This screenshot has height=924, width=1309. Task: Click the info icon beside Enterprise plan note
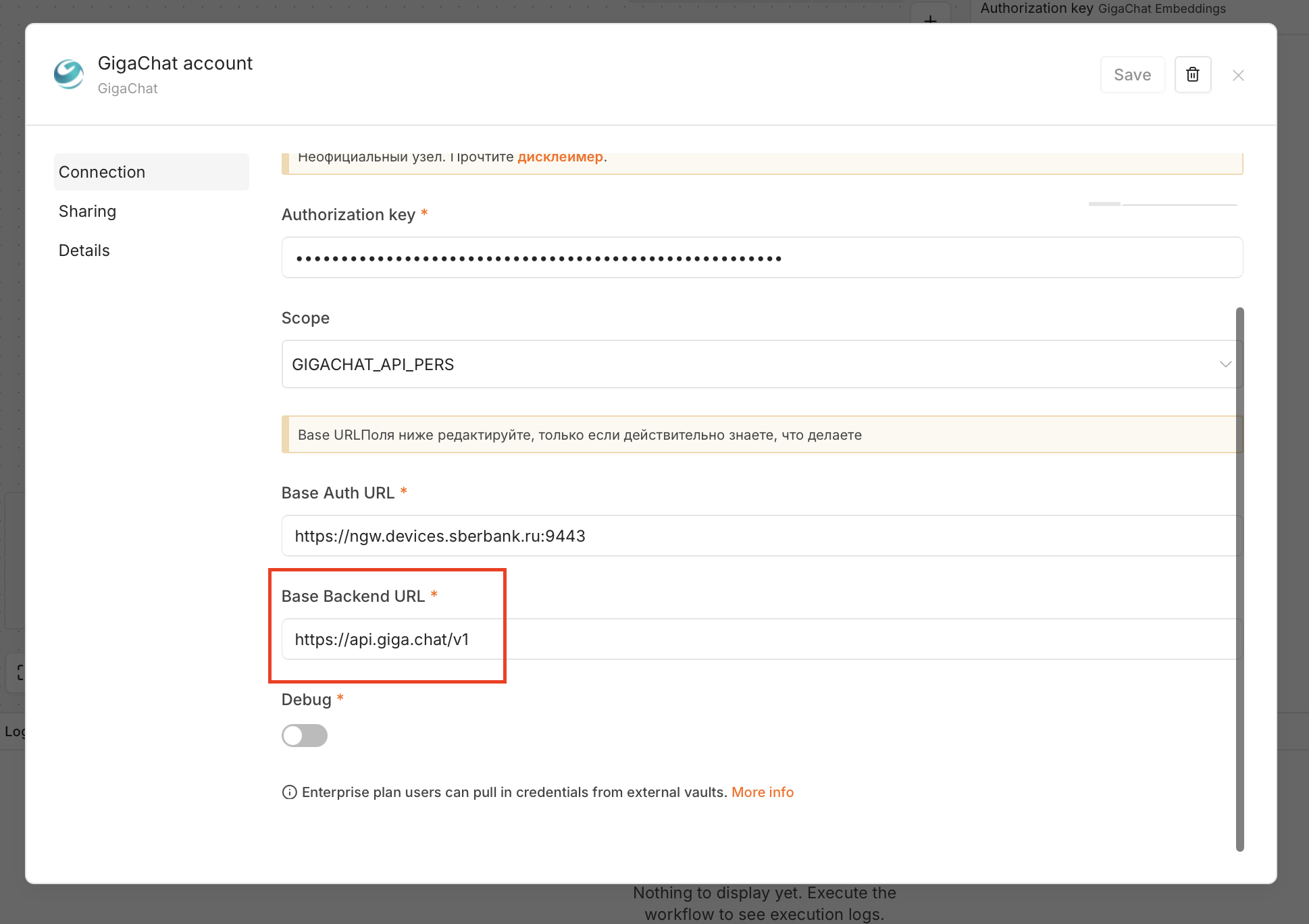[x=289, y=792]
